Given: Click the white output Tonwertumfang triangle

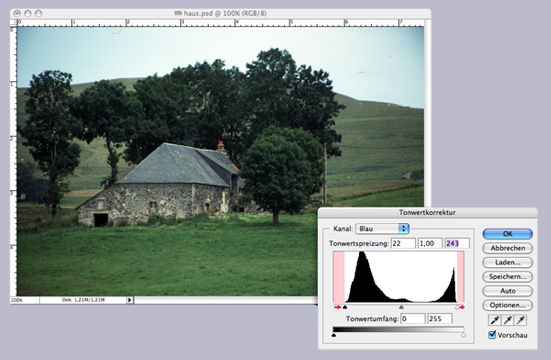Looking at the screenshot, I should pyautogui.click(x=464, y=335).
